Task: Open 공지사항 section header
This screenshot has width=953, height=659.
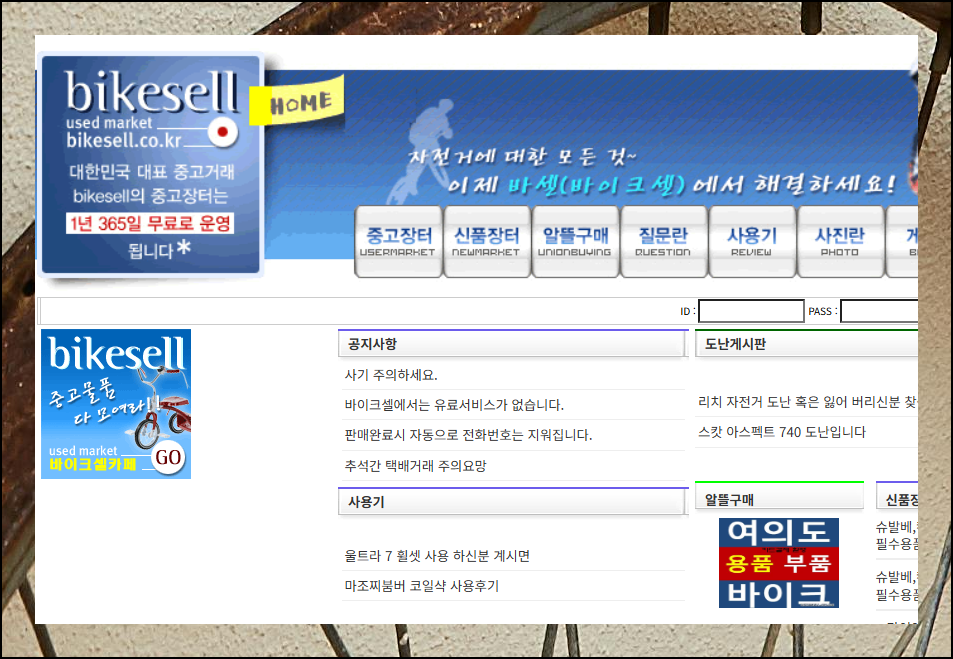Action: pos(512,344)
